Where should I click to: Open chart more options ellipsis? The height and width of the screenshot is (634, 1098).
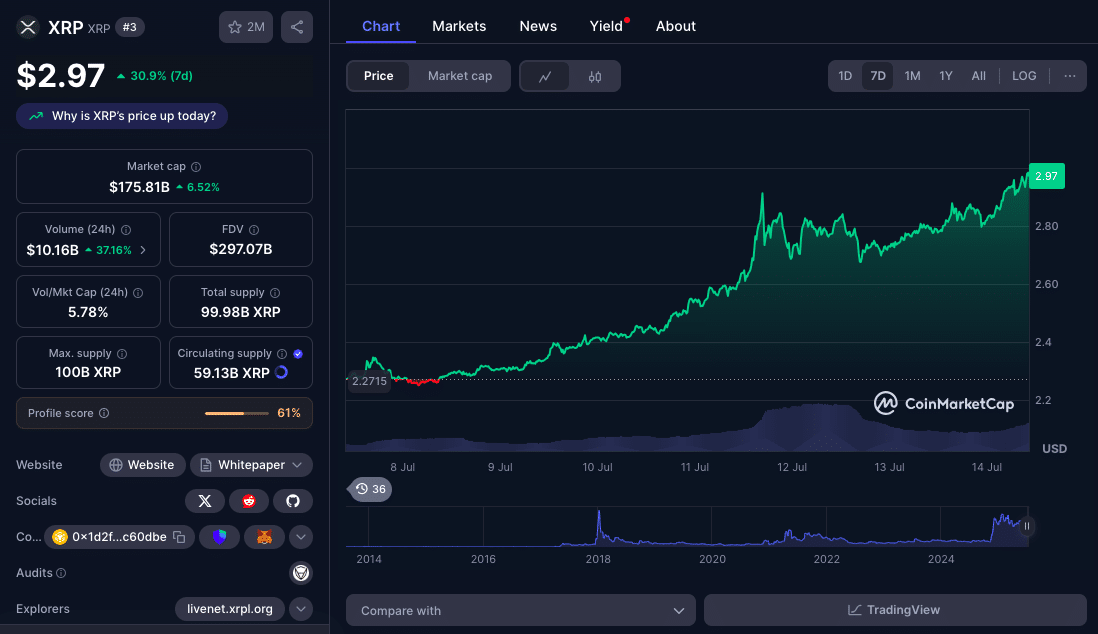point(1069,76)
